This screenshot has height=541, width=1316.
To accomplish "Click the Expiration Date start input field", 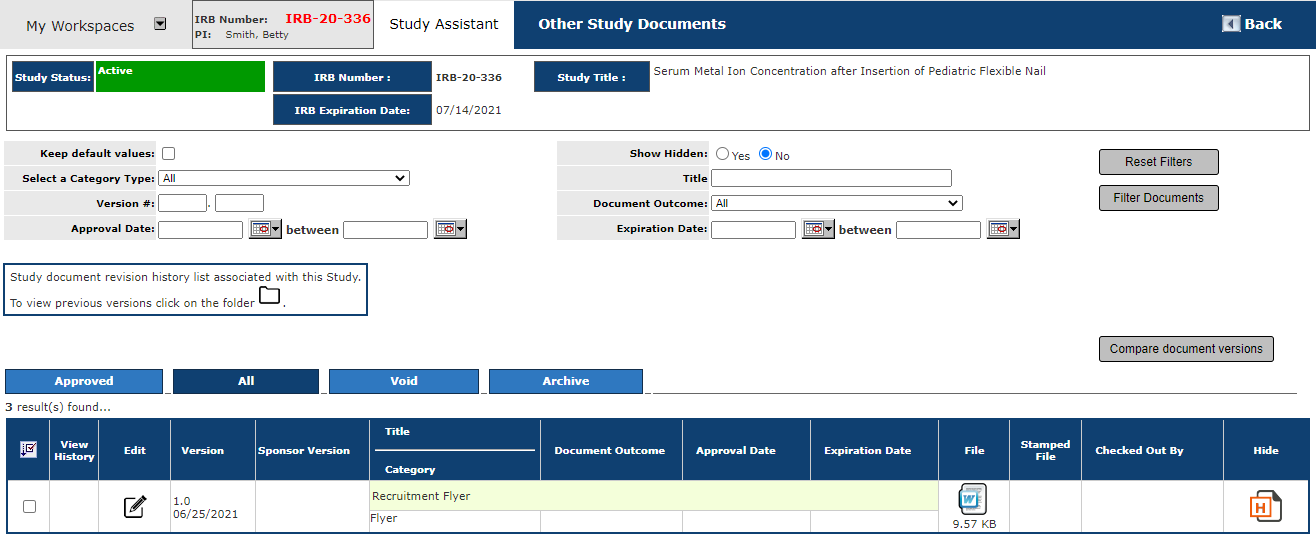I will [x=753, y=229].
